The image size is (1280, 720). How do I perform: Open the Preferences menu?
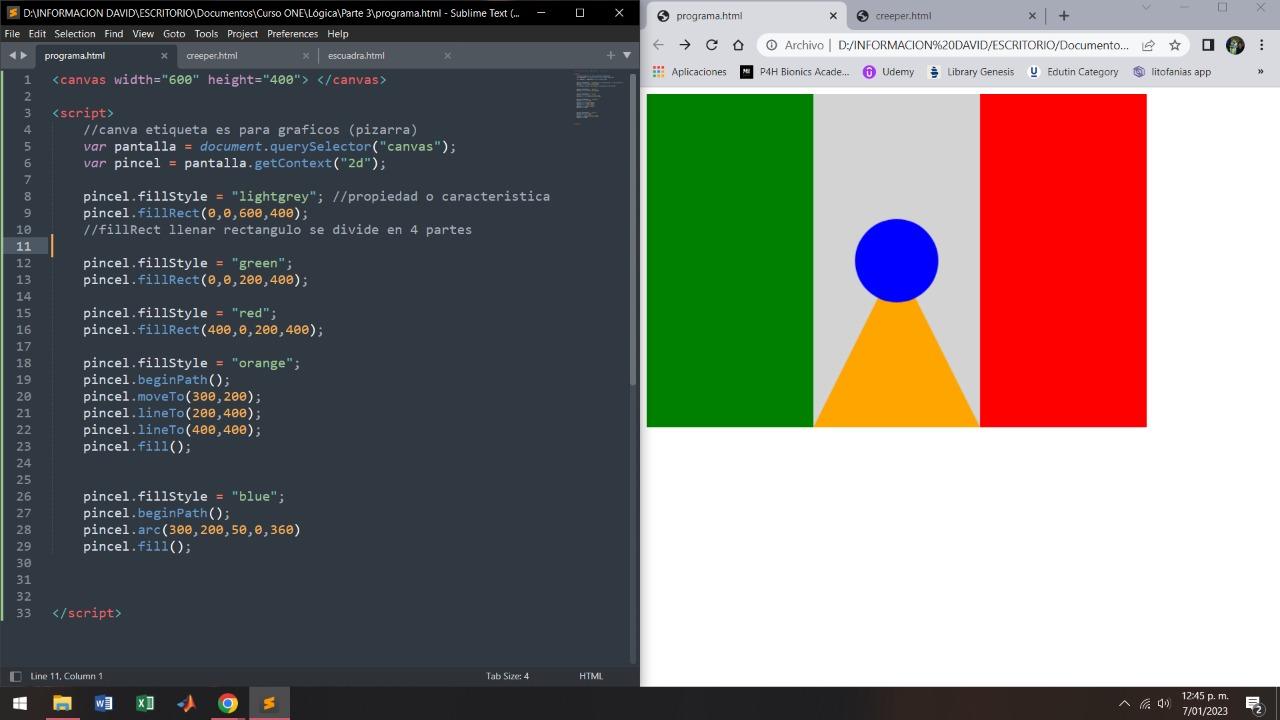coord(292,33)
